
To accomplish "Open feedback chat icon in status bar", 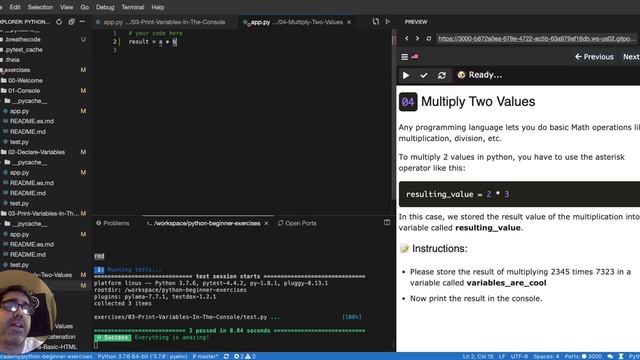I will 610,356.
